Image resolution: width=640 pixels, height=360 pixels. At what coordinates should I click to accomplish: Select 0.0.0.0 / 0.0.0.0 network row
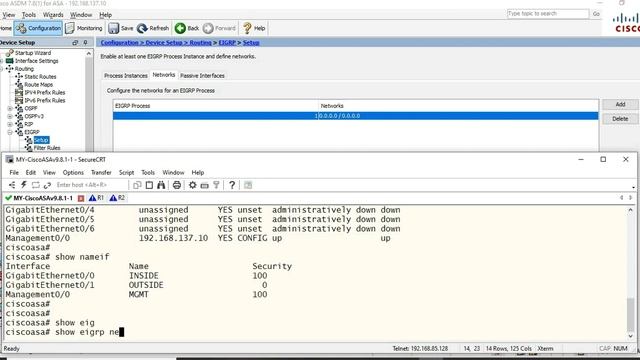pos(356,116)
